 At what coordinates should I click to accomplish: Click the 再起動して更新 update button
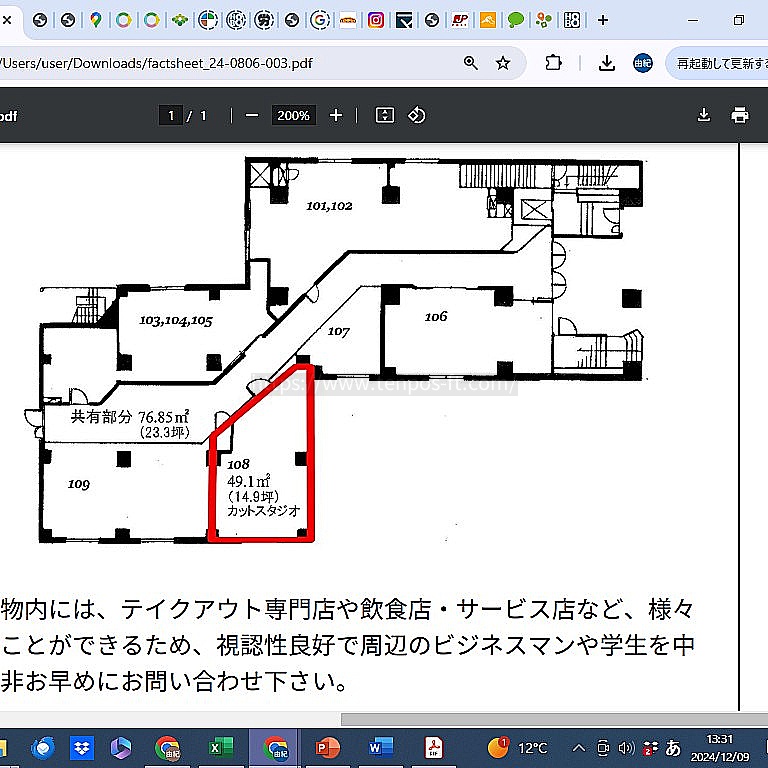point(720,63)
